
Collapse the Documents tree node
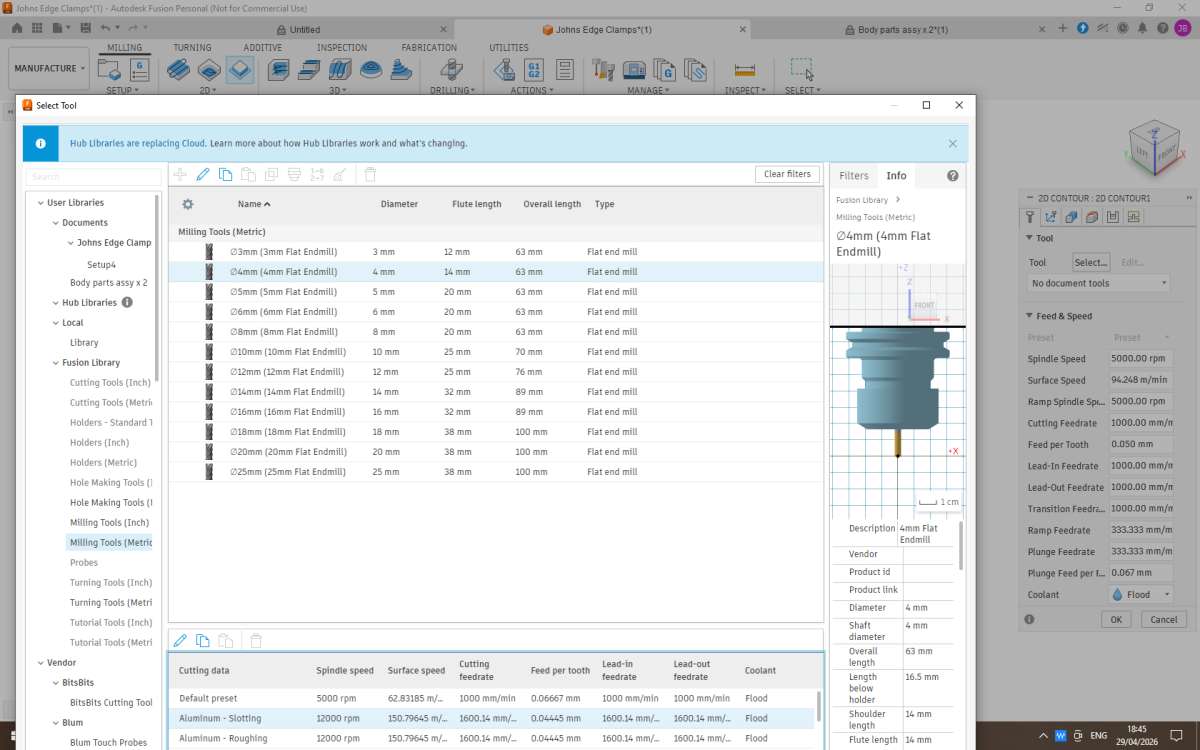[54, 223]
